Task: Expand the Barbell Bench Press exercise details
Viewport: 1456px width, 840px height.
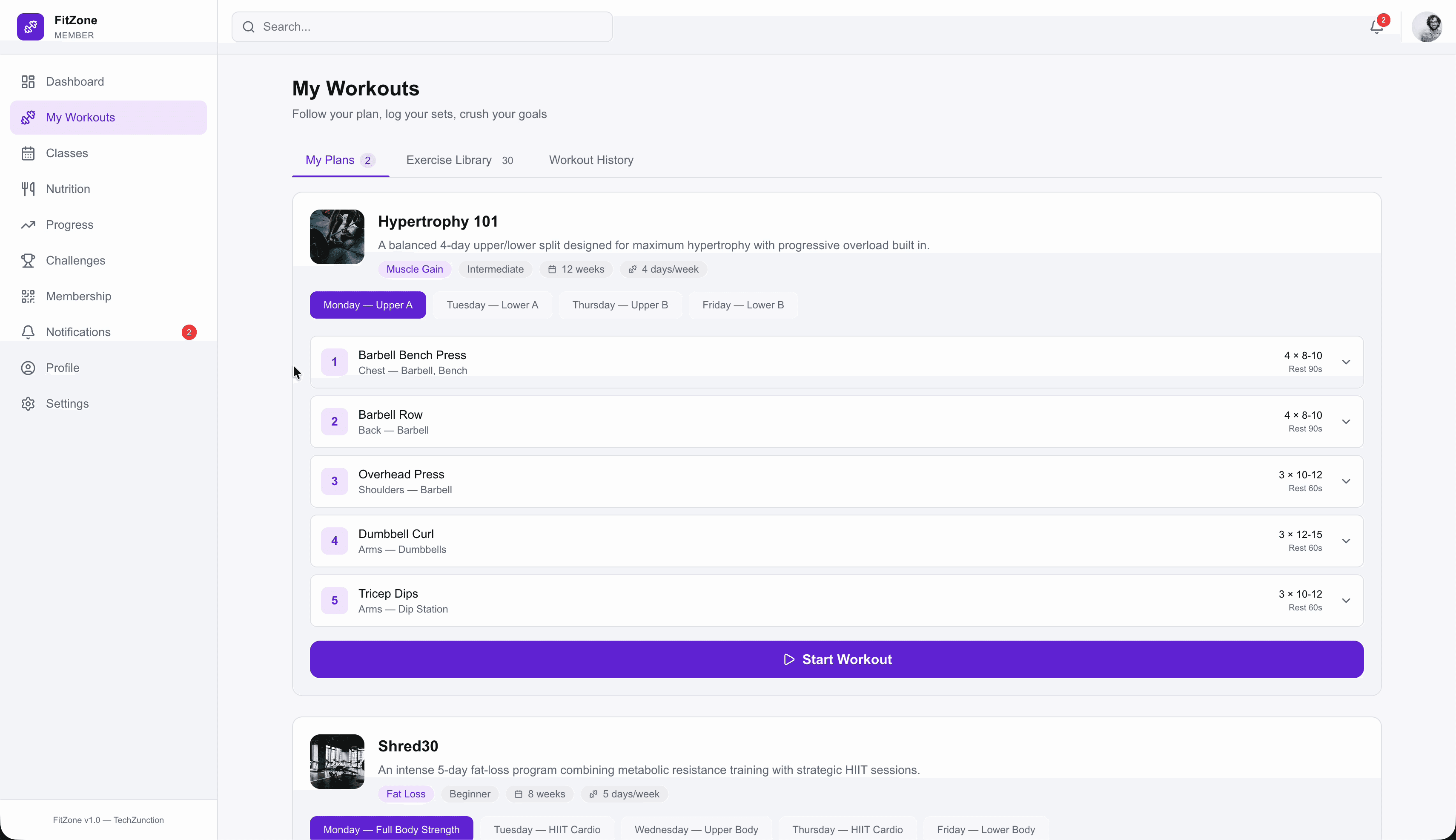Action: 1346,362
